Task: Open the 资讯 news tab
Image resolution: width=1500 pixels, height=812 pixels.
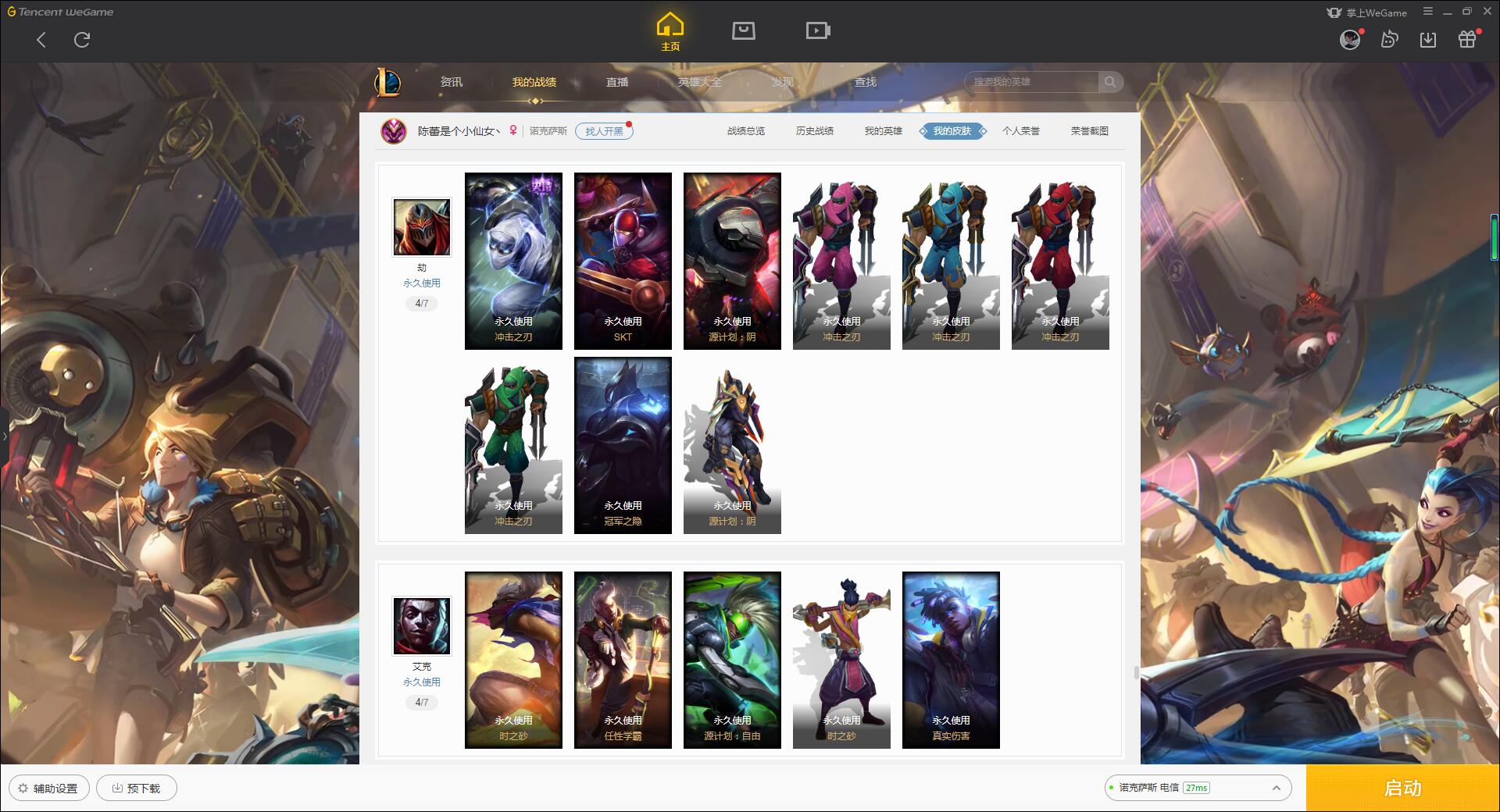Action: coord(452,82)
